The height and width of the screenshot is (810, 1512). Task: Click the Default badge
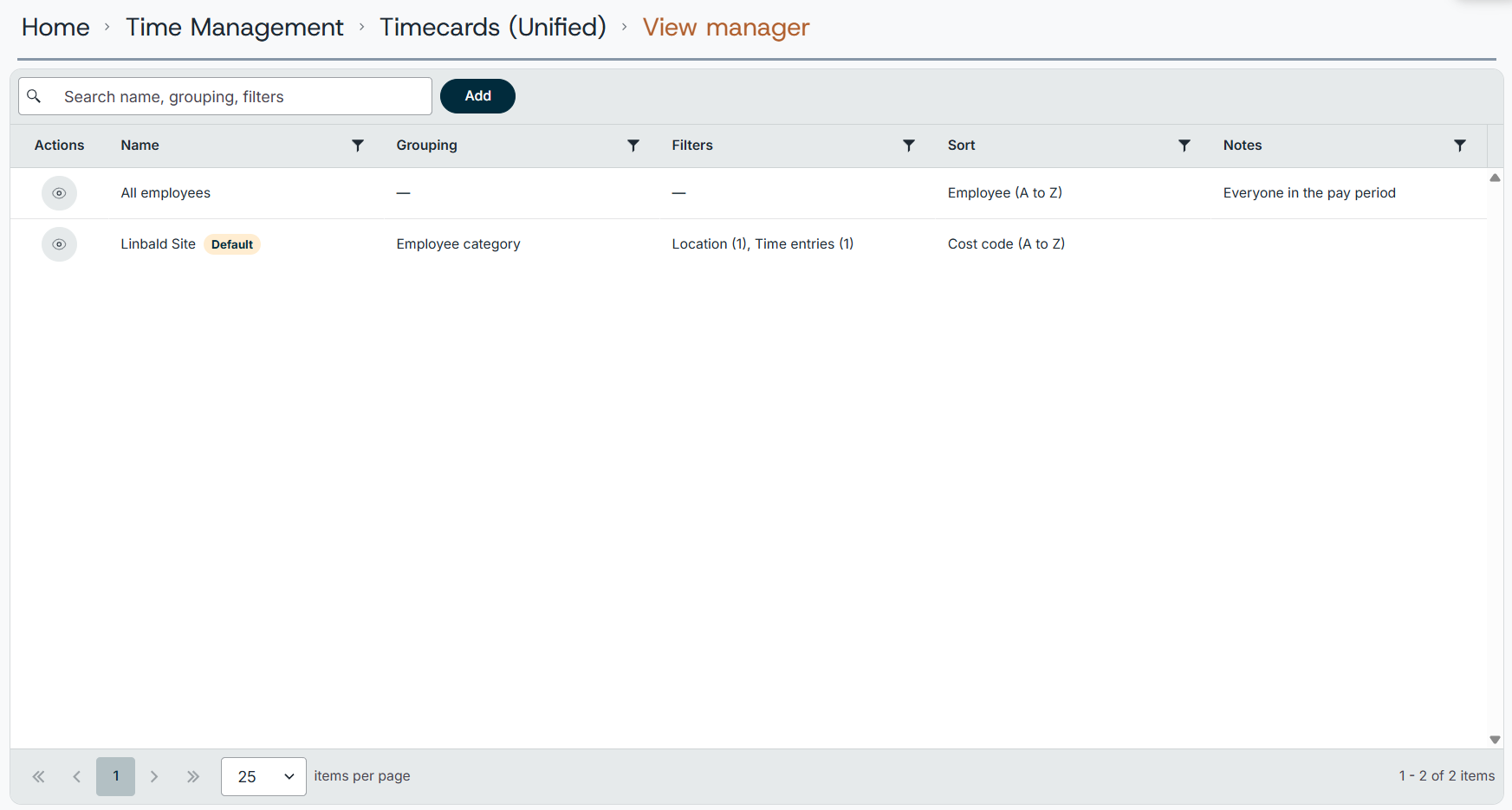232,244
